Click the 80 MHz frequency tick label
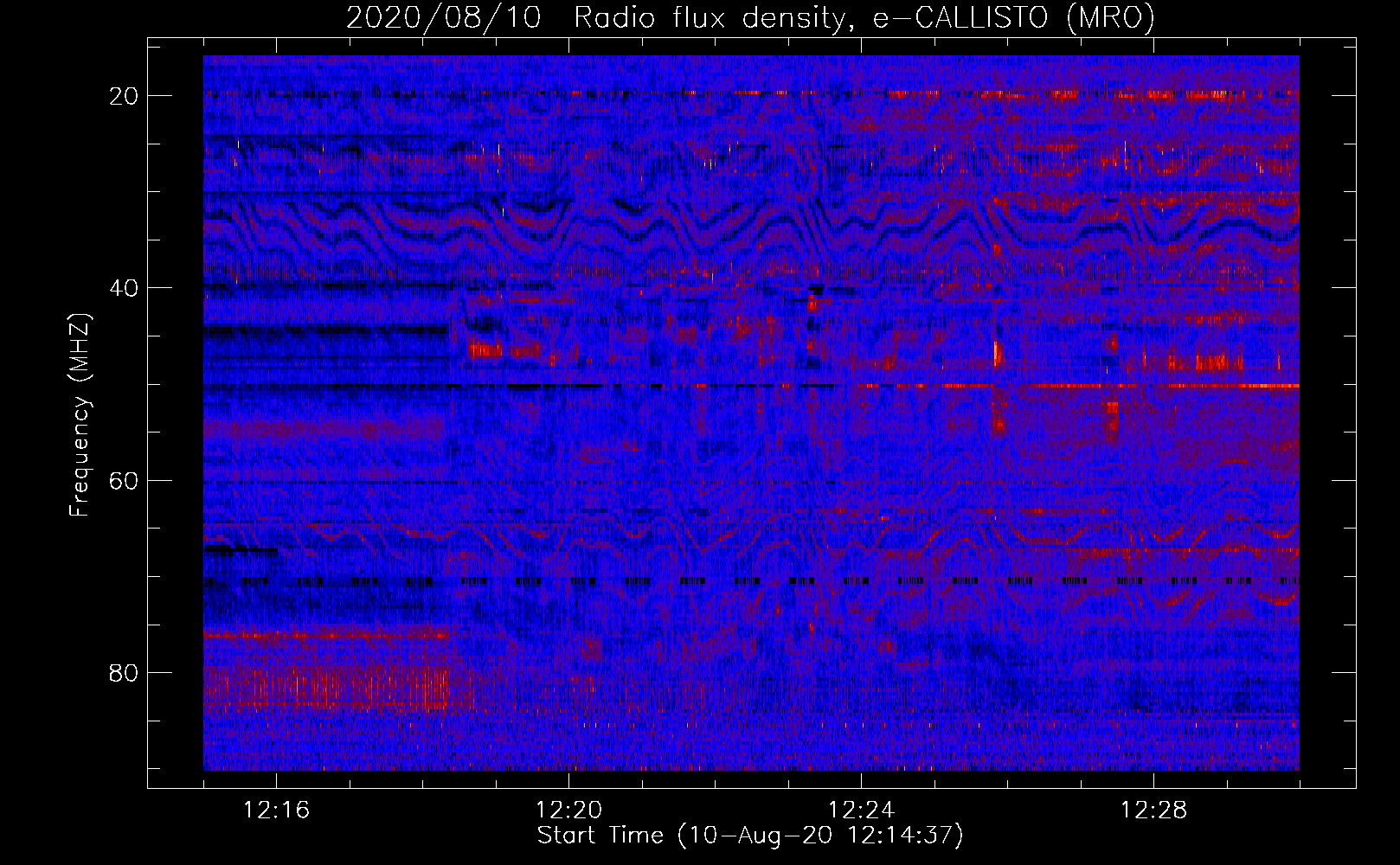The image size is (1400, 865). (x=124, y=672)
